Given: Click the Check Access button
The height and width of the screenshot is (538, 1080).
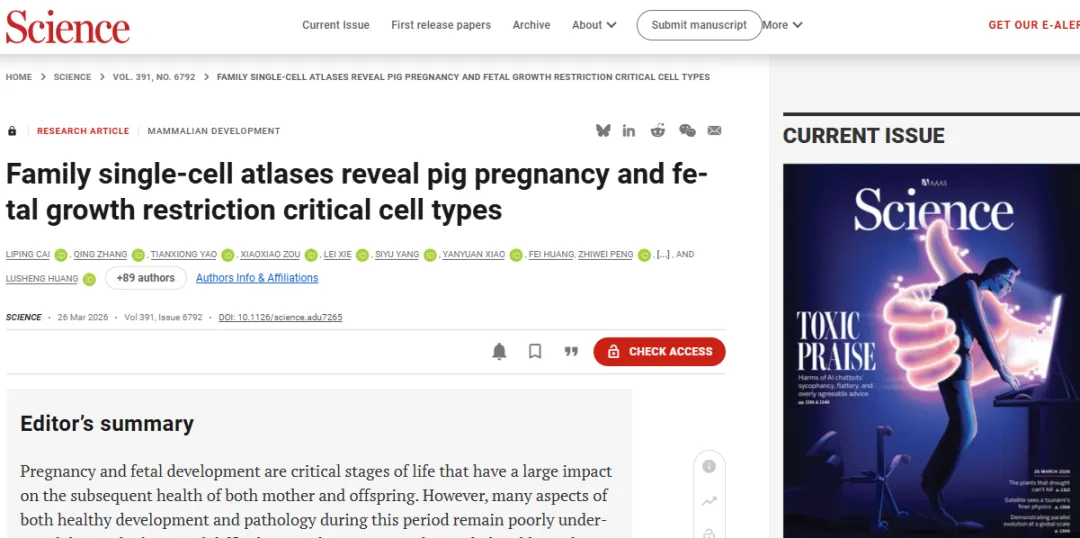Looking at the screenshot, I should coord(659,351).
